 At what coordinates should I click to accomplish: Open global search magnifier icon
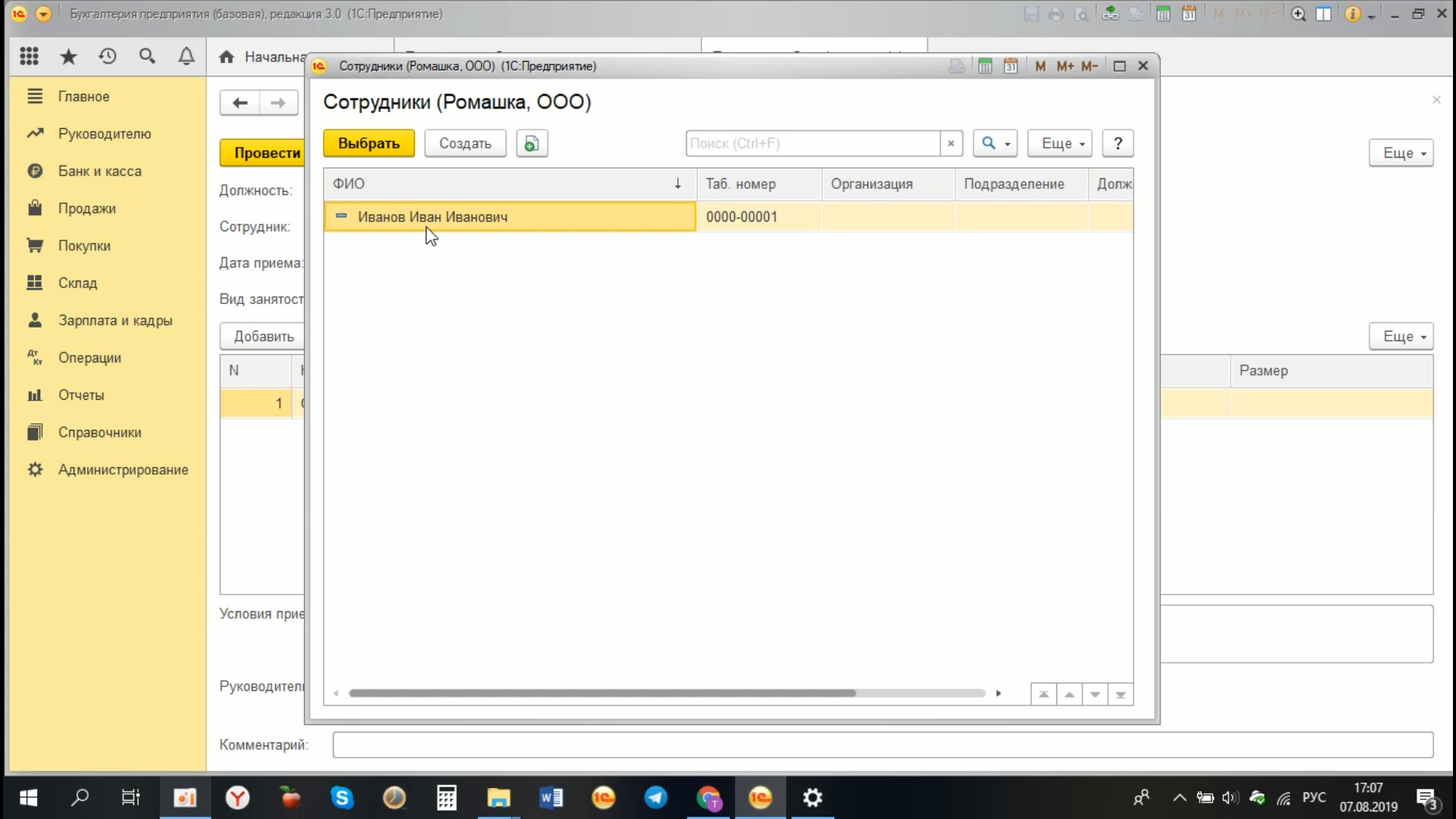pos(147,56)
